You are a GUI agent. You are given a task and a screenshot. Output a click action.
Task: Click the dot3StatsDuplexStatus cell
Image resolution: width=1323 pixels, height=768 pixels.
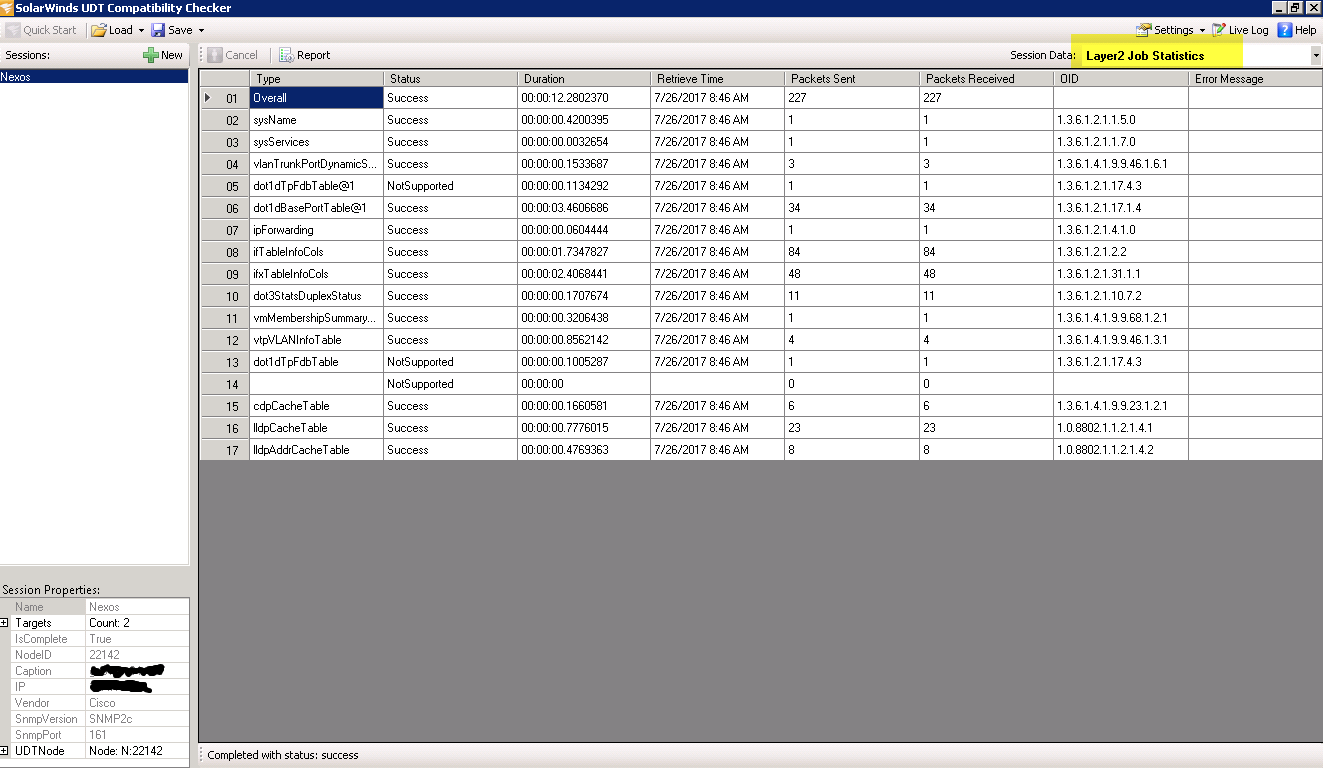316,296
